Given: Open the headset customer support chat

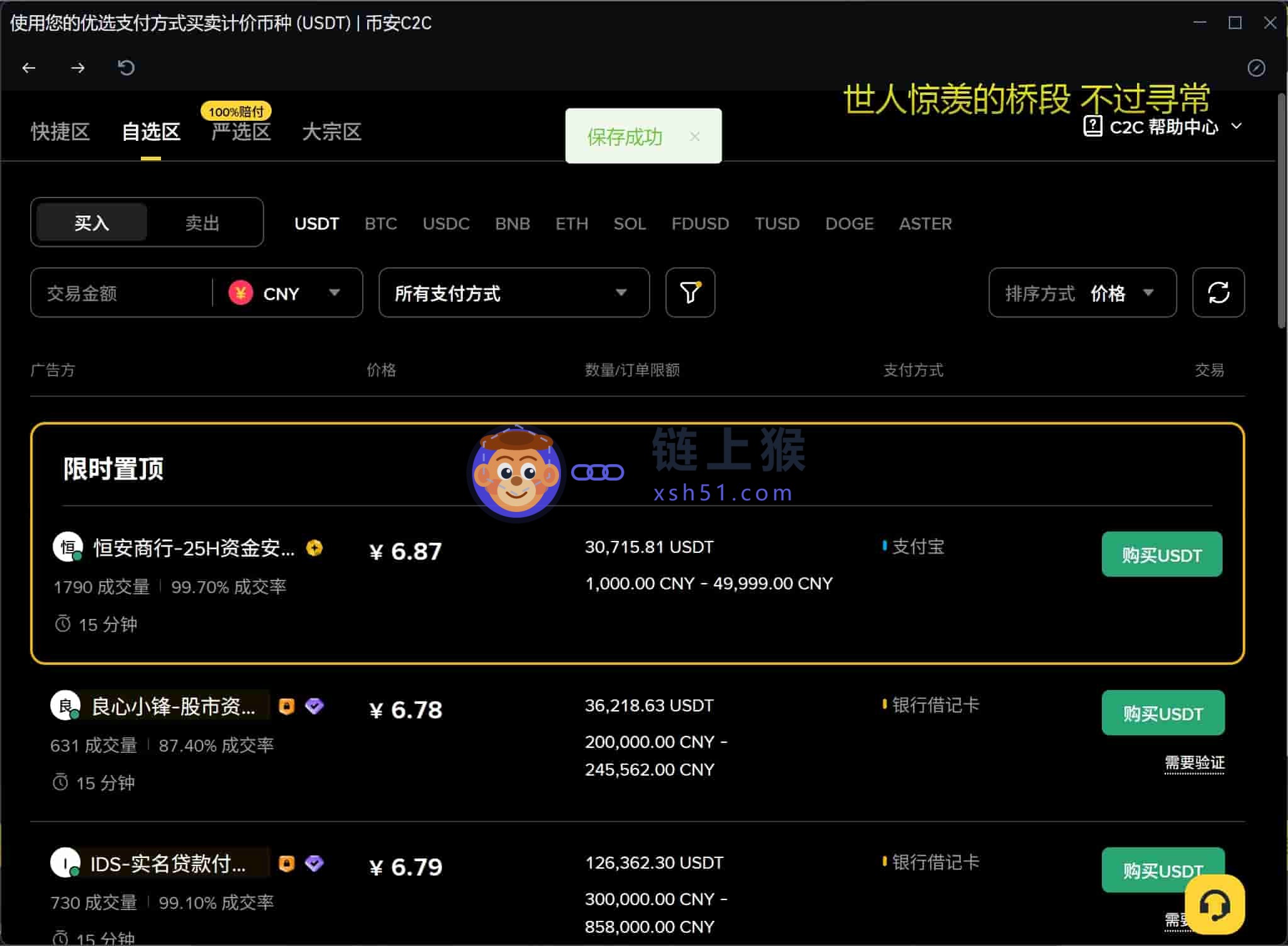Looking at the screenshot, I should [1214, 904].
